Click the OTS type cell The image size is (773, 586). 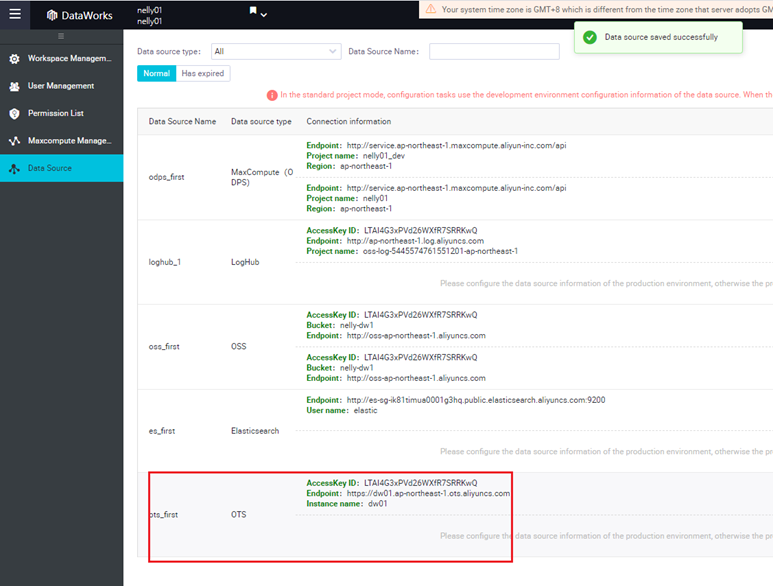[239, 515]
